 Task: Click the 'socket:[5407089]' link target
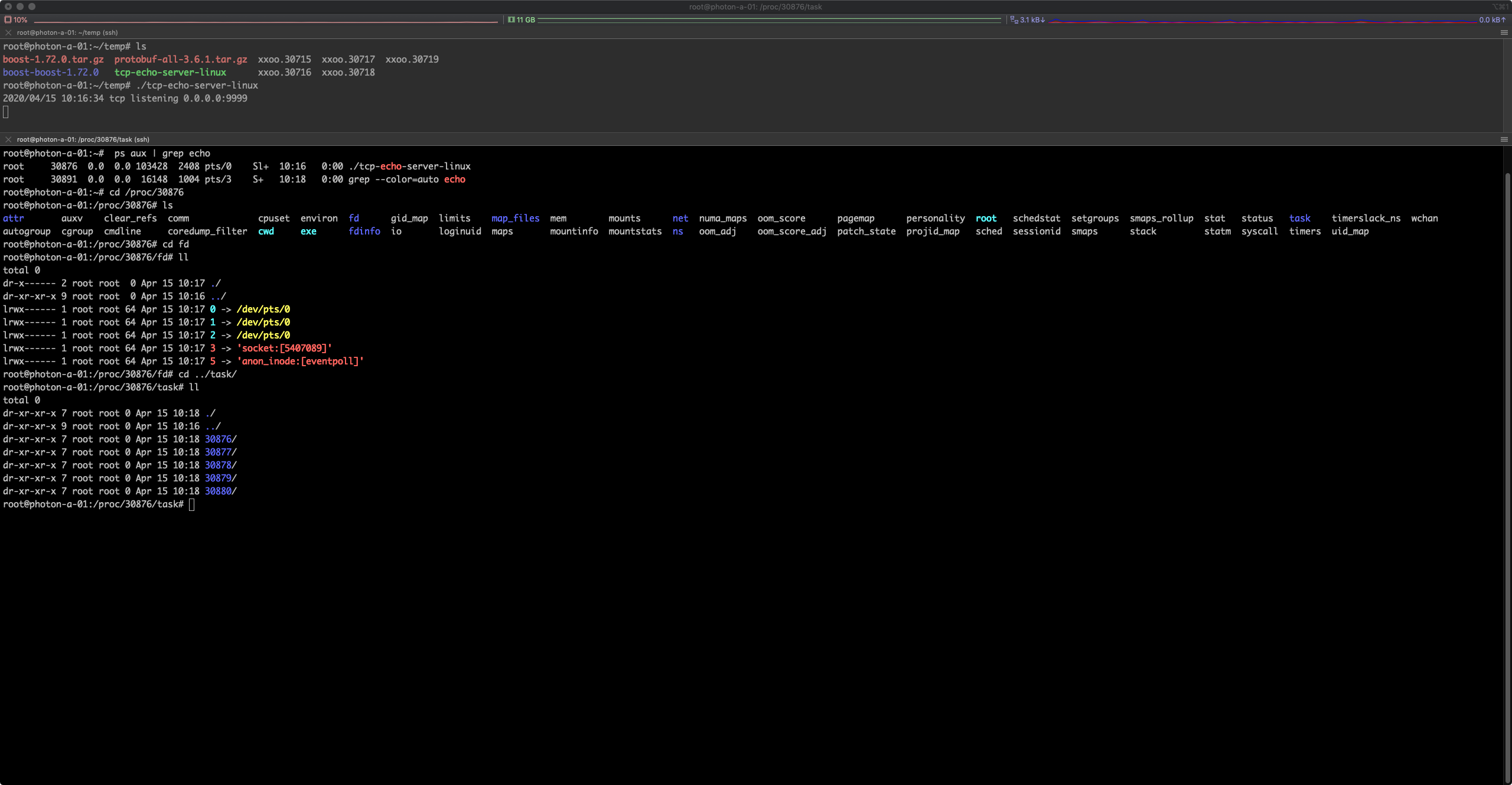[x=284, y=348]
